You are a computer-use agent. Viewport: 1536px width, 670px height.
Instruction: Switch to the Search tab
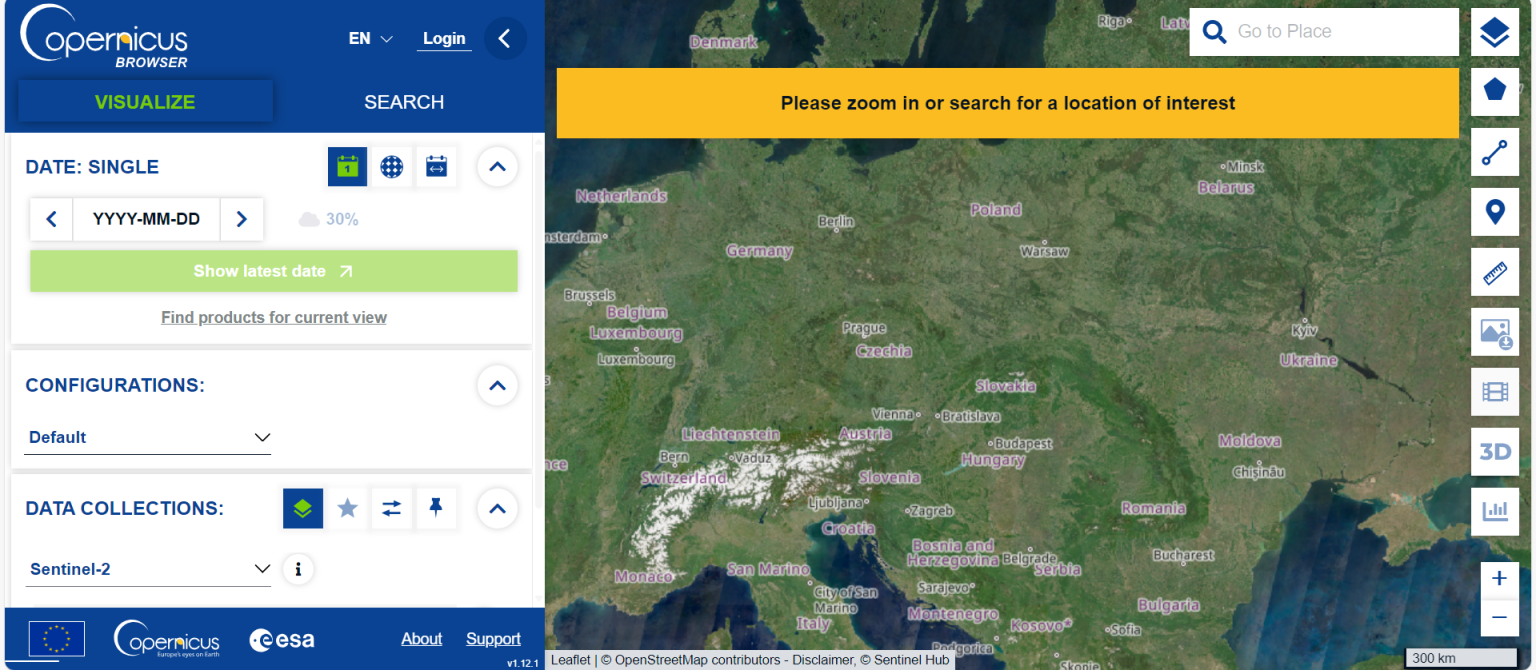pyautogui.click(x=404, y=102)
